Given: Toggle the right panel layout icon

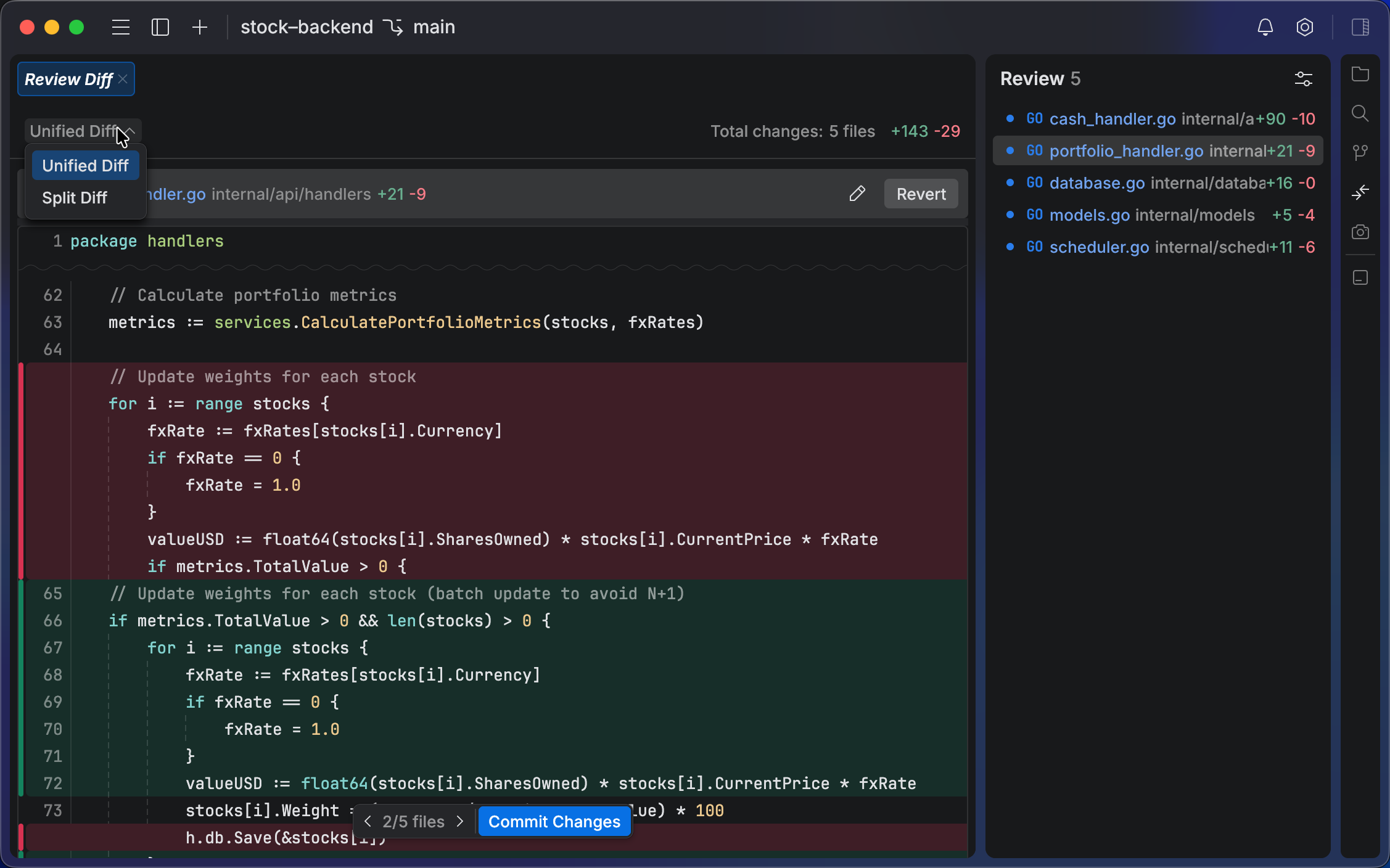Looking at the screenshot, I should pos(1360,27).
